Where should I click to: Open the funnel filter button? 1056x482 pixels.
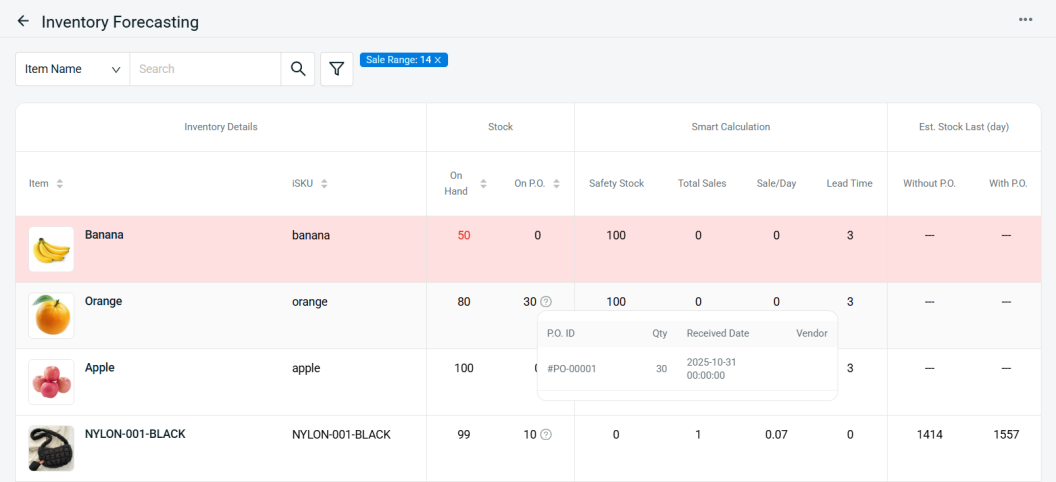(x=337, y=69)
